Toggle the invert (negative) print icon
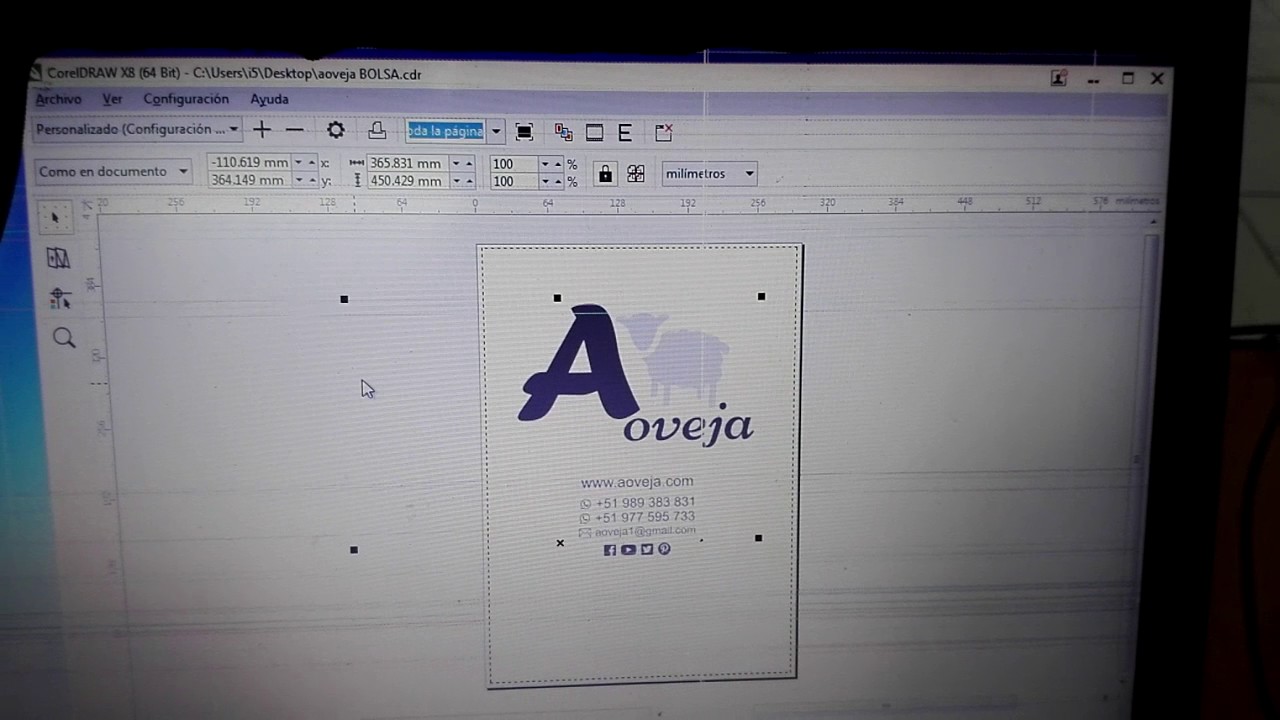 594,132
